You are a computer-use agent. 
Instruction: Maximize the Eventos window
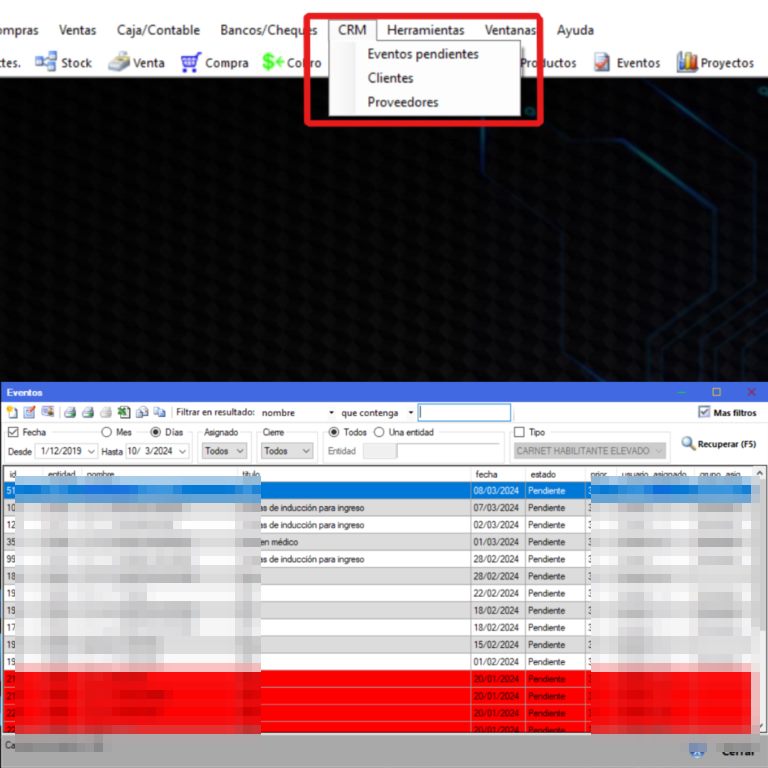(716, 392)
